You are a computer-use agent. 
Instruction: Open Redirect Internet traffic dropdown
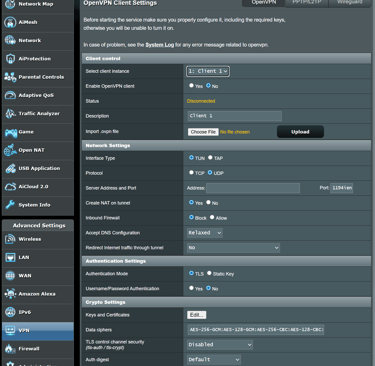(x=233, y=248)
